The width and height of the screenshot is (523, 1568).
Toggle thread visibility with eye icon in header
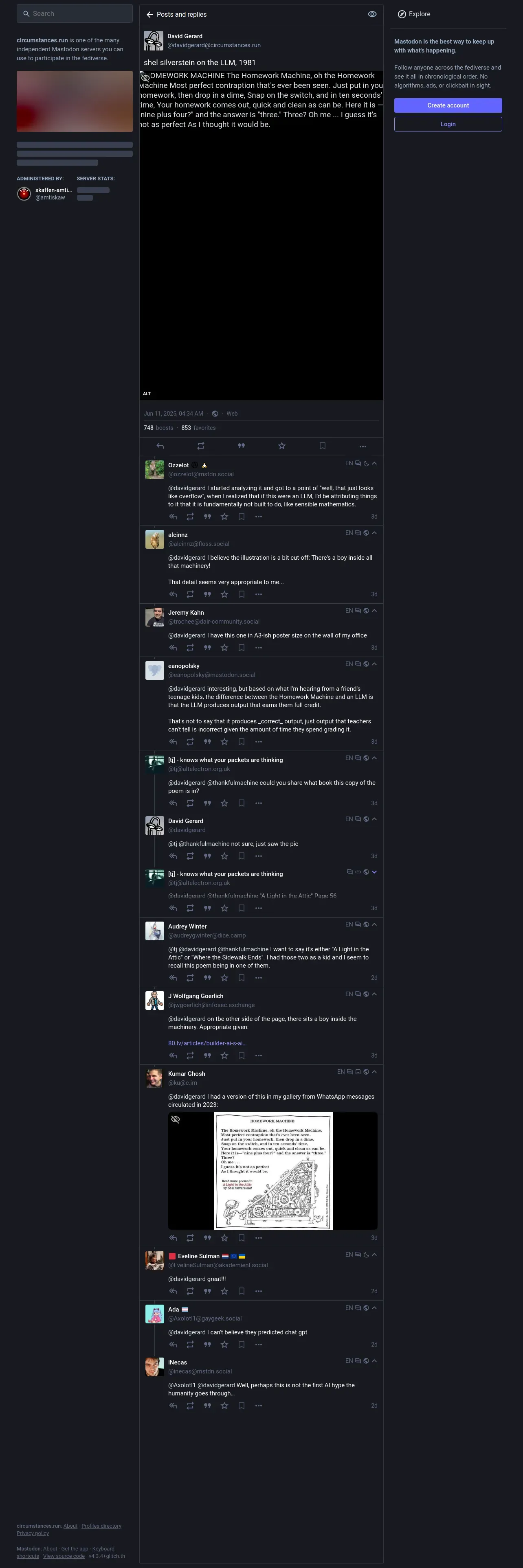coord(372,14)
